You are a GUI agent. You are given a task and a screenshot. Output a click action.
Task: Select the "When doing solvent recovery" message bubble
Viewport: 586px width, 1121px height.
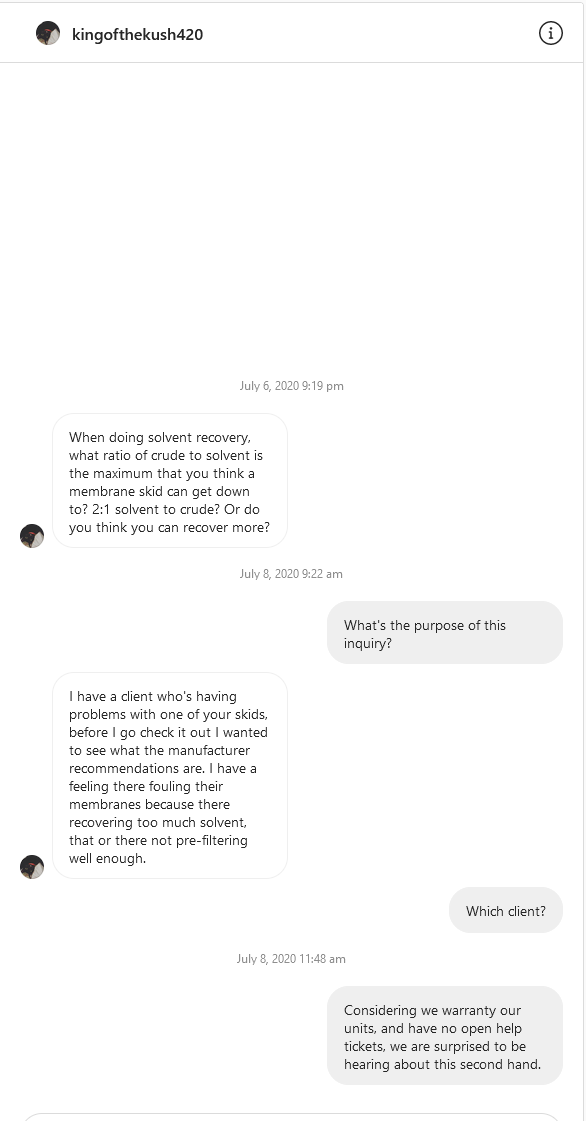coord(170,481)
